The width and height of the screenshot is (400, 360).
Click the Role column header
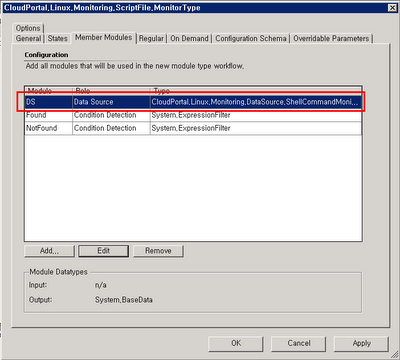[x=111, y=91]
